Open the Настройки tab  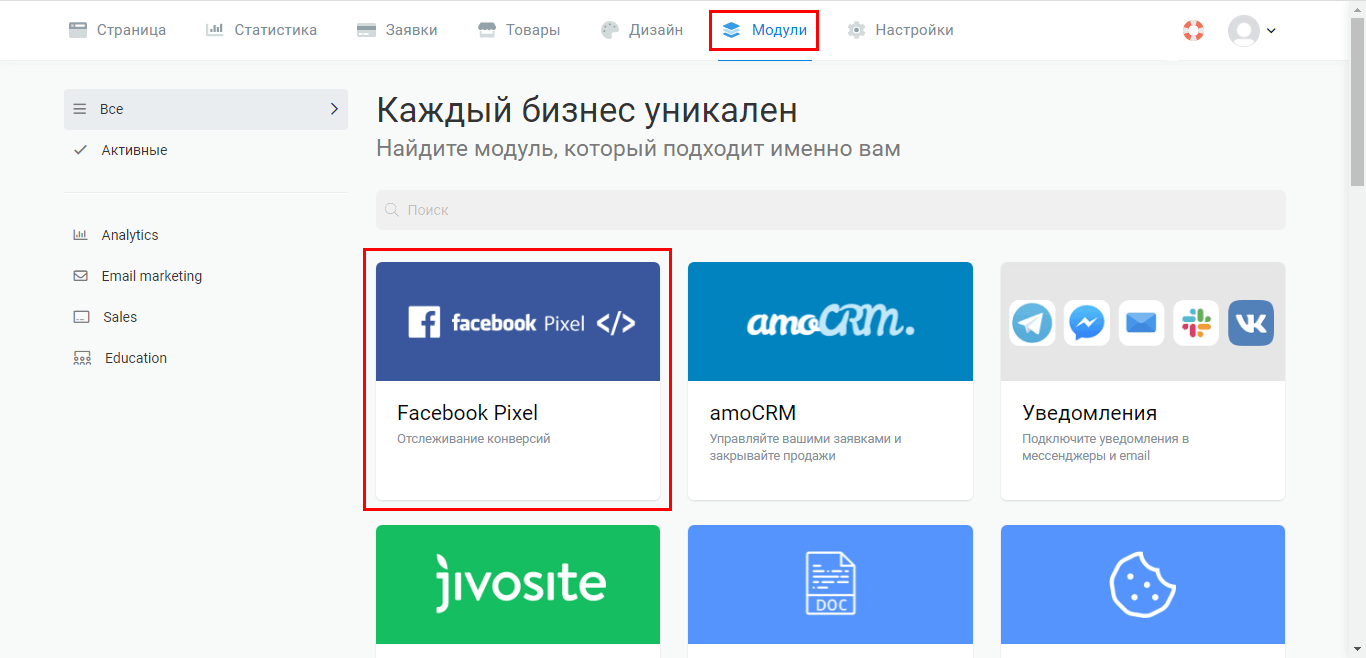pos(900,30)
